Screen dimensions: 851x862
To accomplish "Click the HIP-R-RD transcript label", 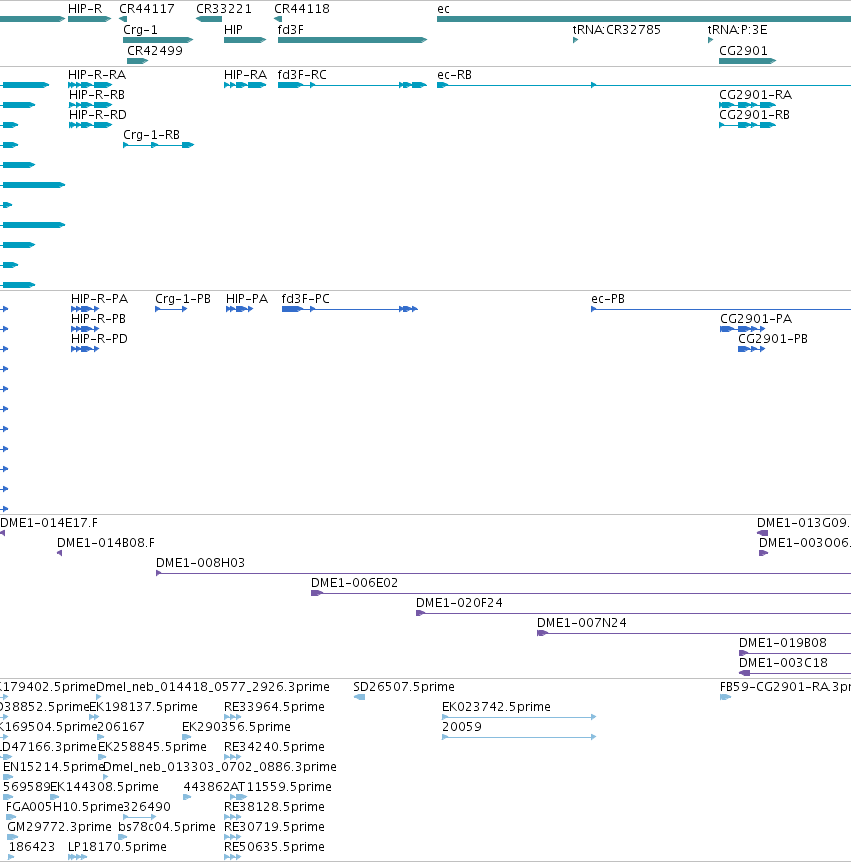I will (x=98, y=114).
